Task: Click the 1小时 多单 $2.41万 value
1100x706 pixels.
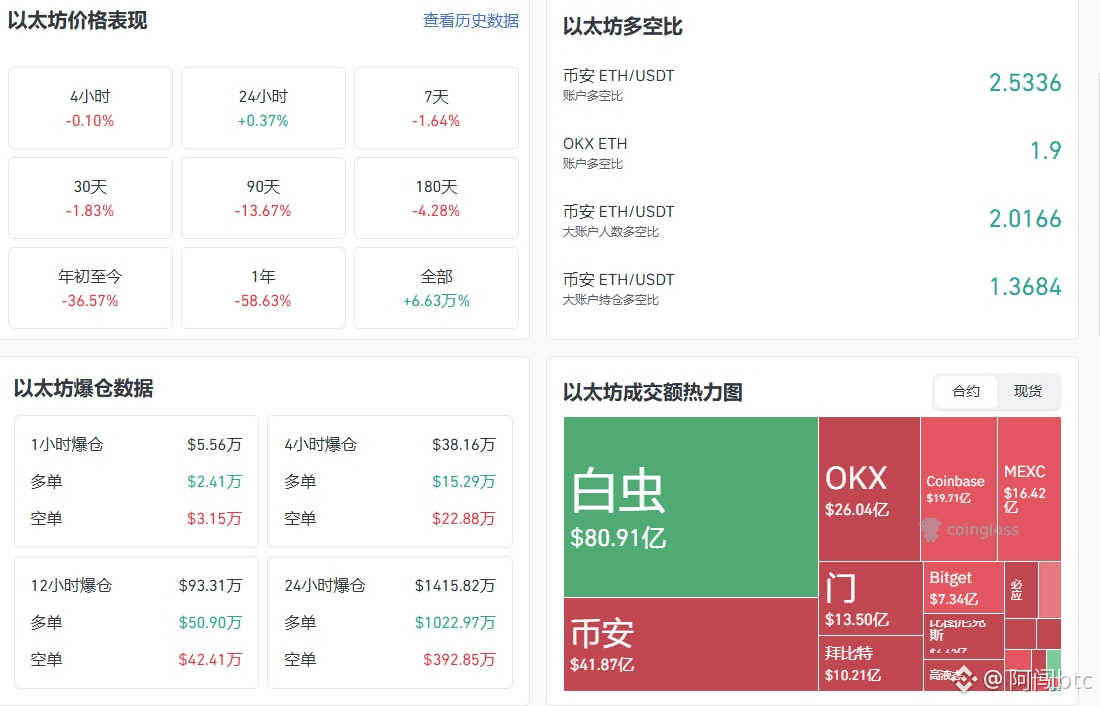Action: (215, 482)
